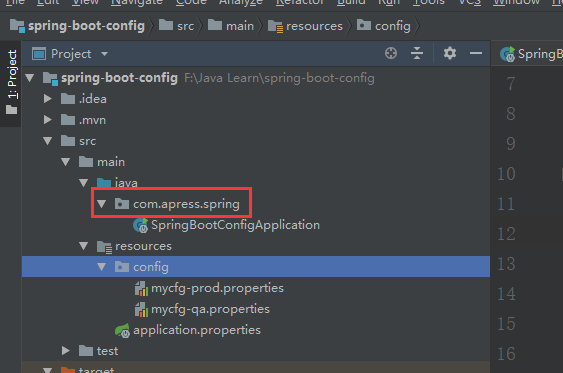Click the locate-file crosshair icon
Image resolution: width=563 pixels, height=373 pixels.
(391, 53)
